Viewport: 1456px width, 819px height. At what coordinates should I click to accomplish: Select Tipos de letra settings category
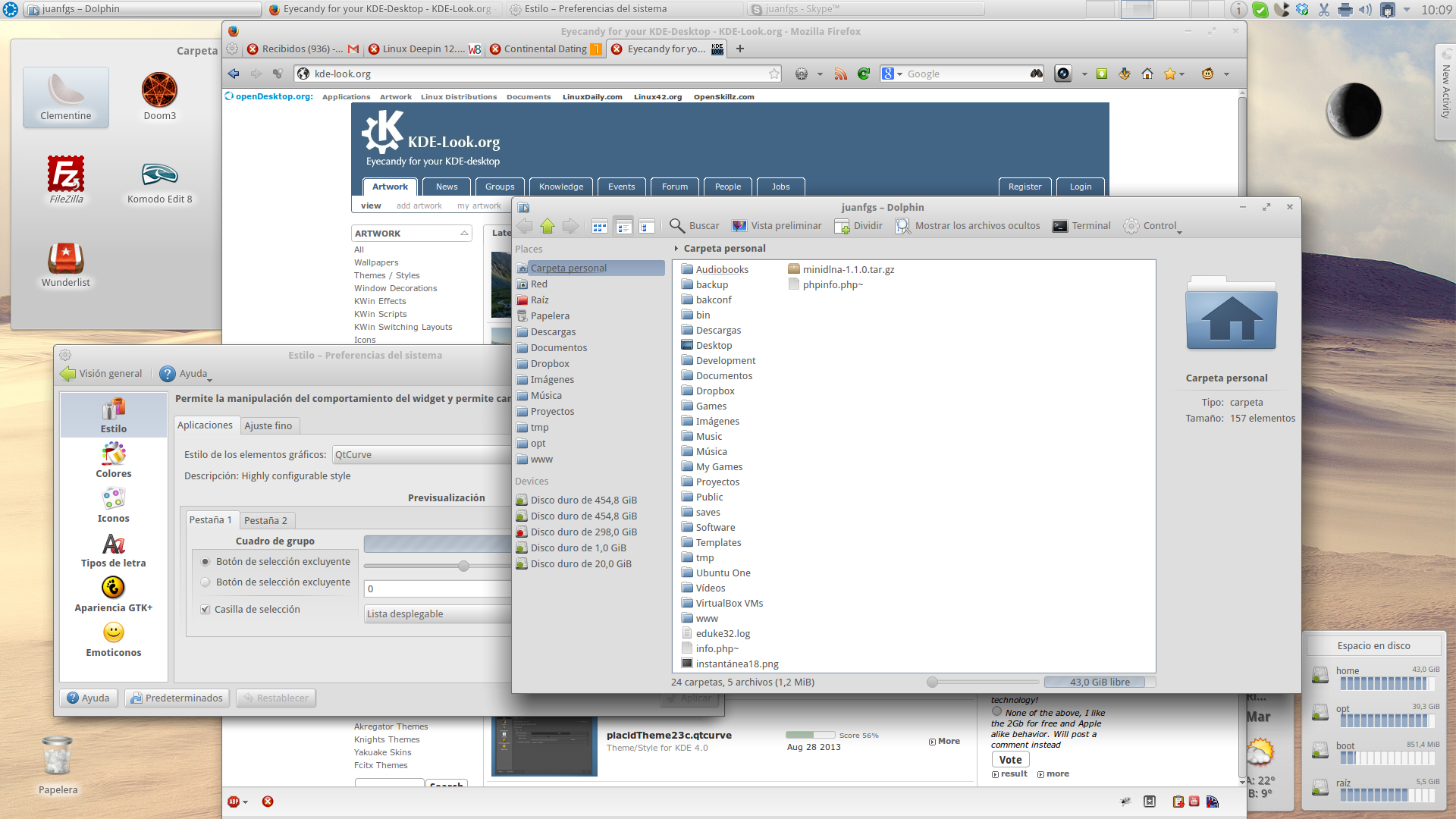[114, 550]
